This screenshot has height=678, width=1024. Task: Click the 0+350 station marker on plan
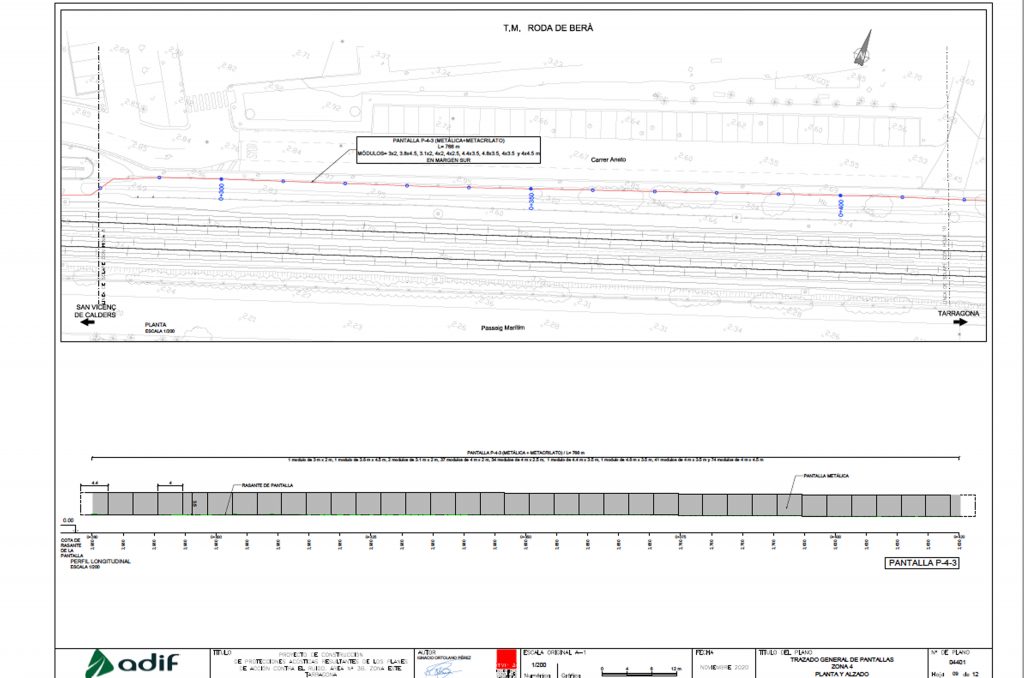tap(531, 200)
